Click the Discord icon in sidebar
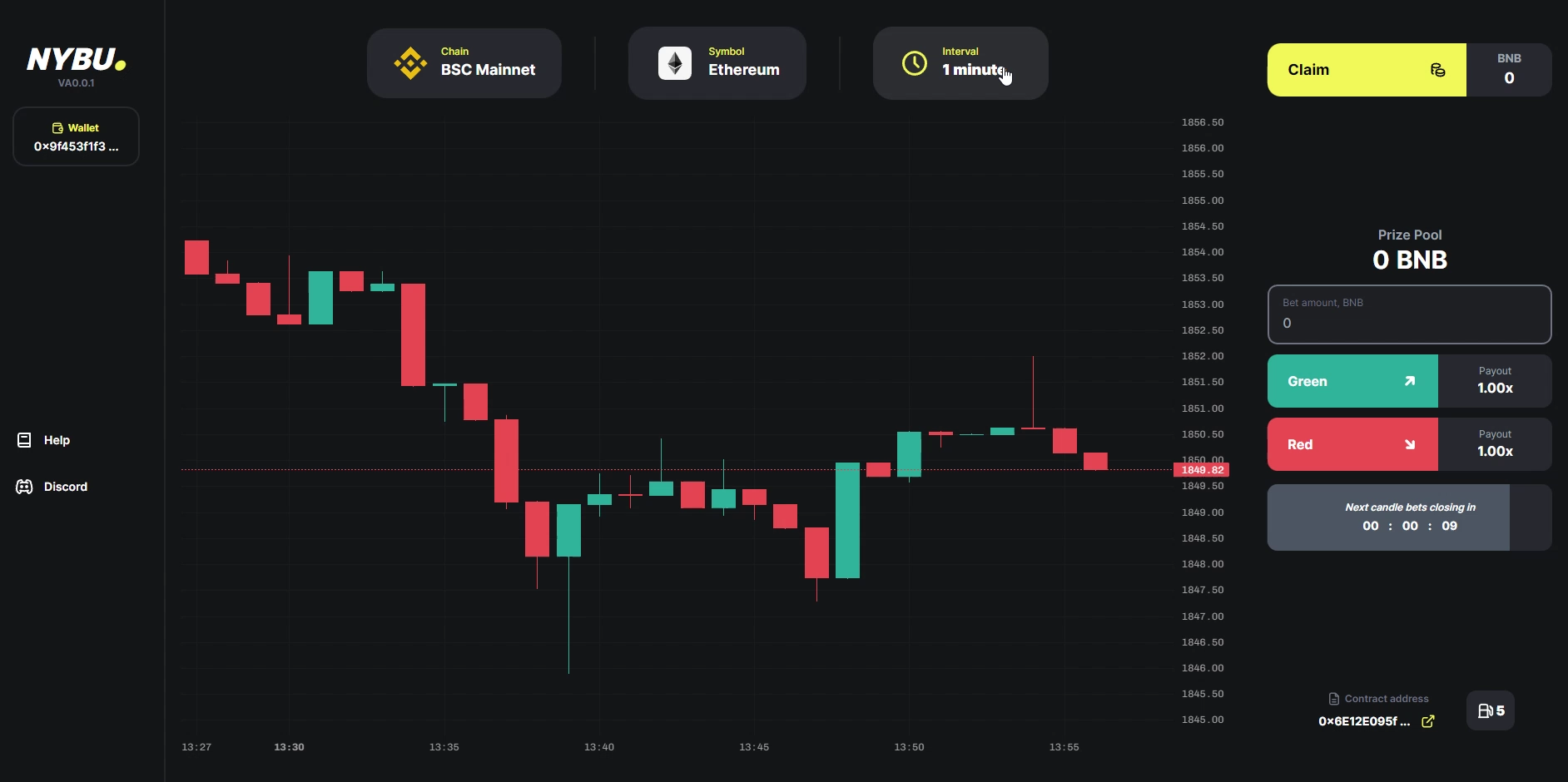Image resolution: width=1568 pixels, height=782 pixels. pyautogui.click(x=24, y=487)
